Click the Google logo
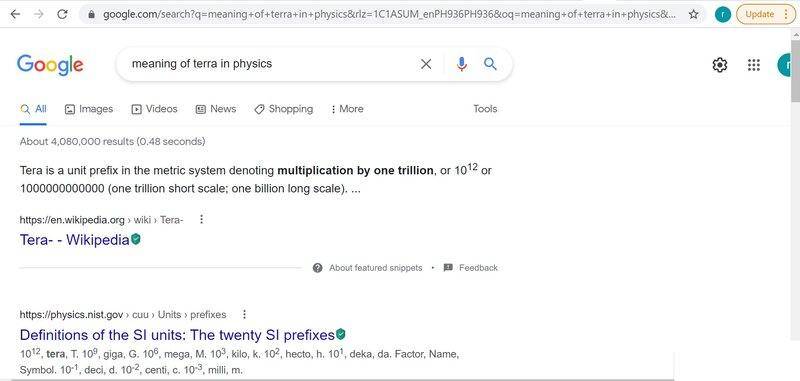The image size is (800, 381). [50, 65]
